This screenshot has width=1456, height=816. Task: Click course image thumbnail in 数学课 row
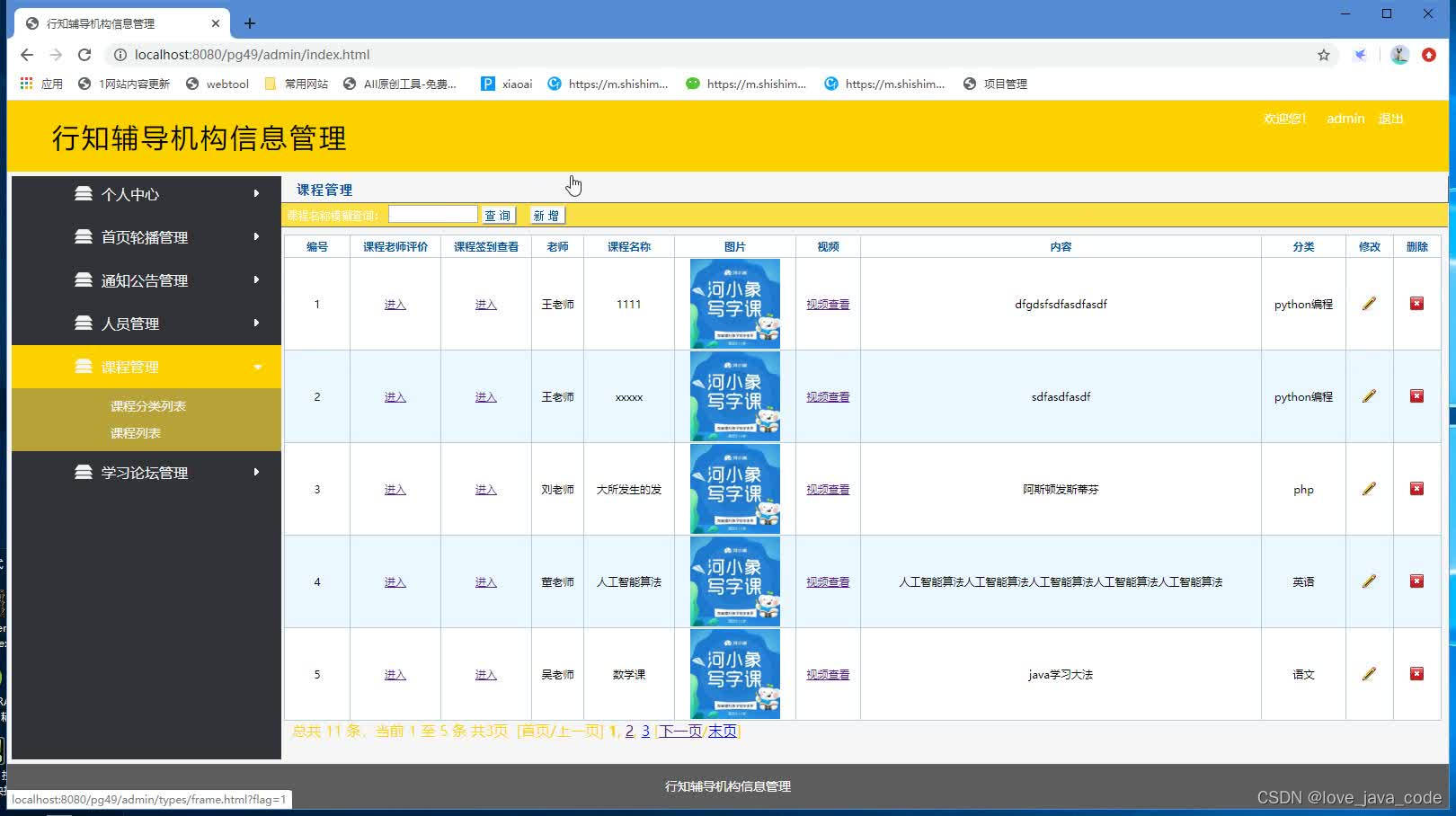coord(735,674)
